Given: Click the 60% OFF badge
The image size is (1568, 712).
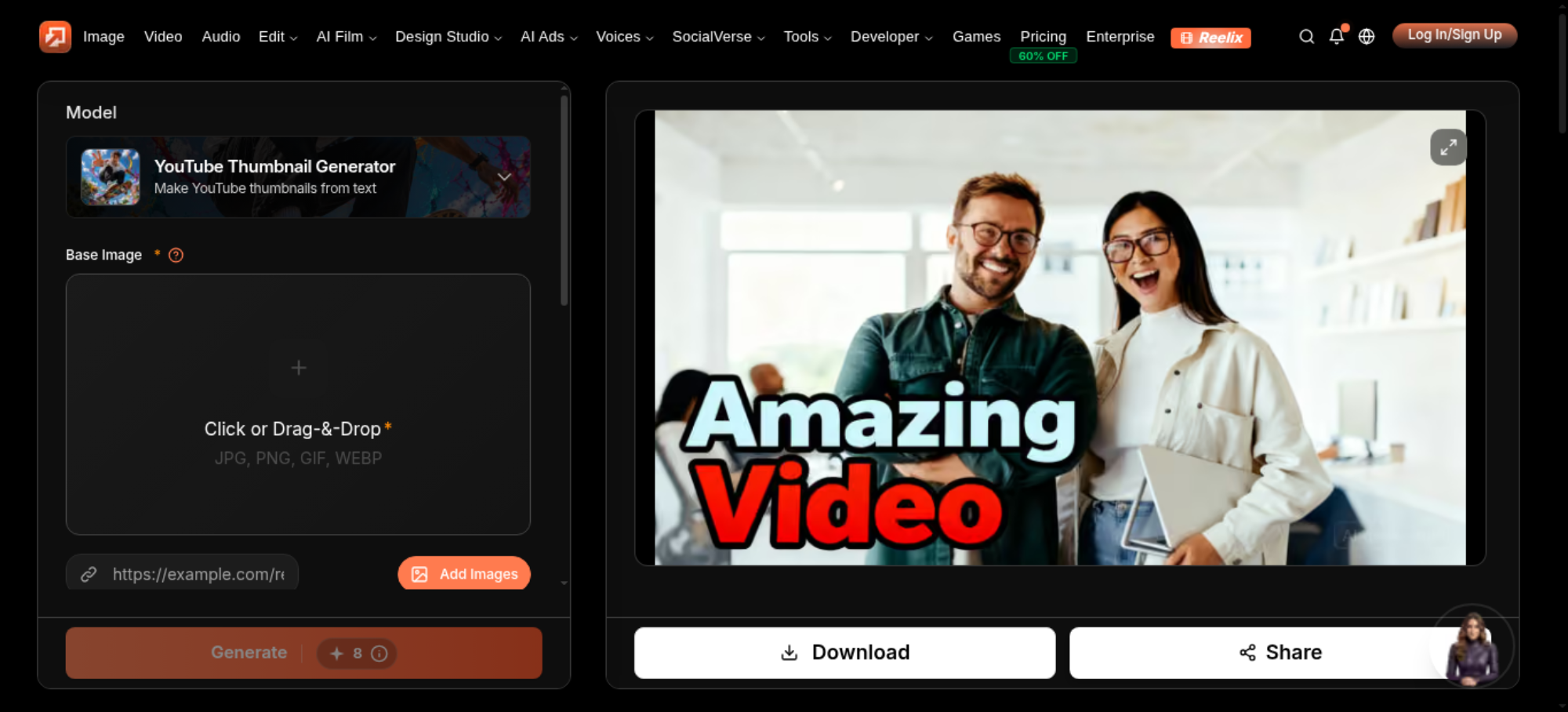Looking at the screenshot, I should [1043, 56].
